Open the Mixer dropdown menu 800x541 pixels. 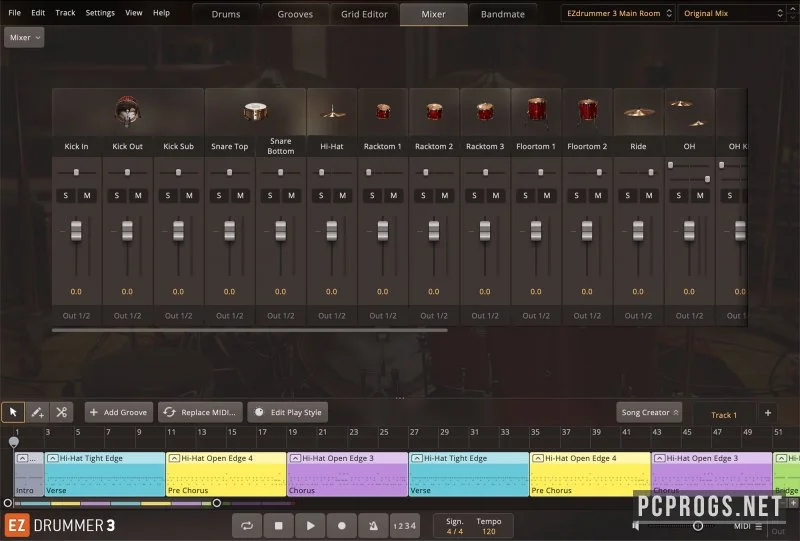pyautogui.click(x=24, y=37)
